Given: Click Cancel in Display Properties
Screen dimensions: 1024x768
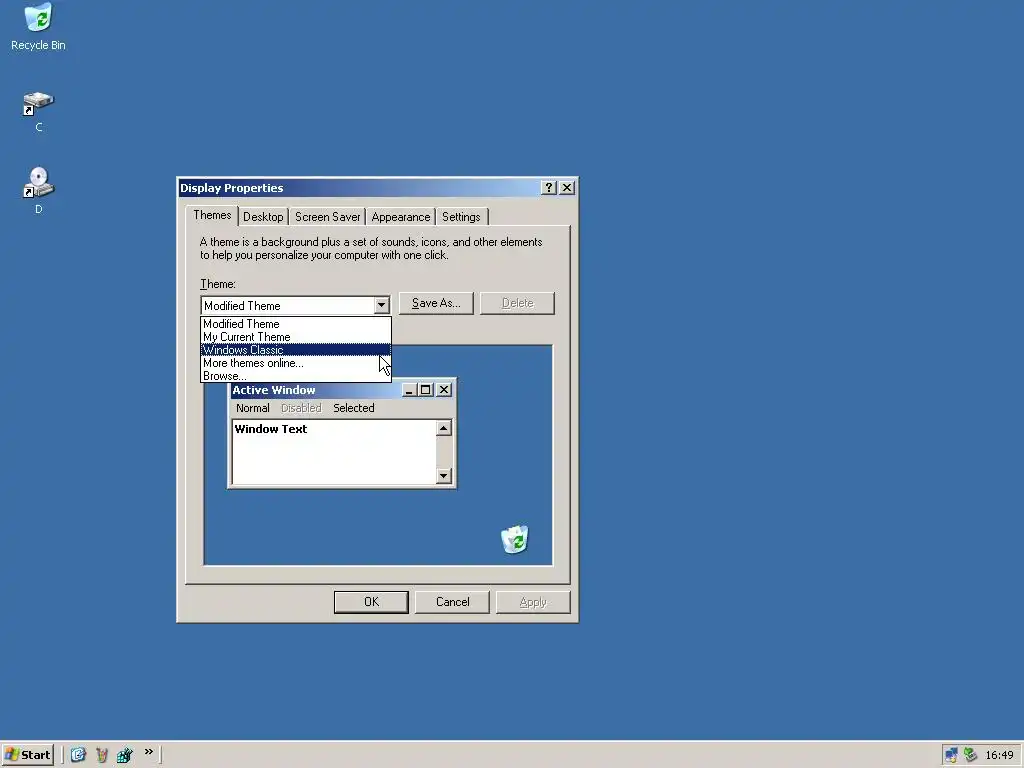Looking at the screenshot, I should (x=452, y=602).
